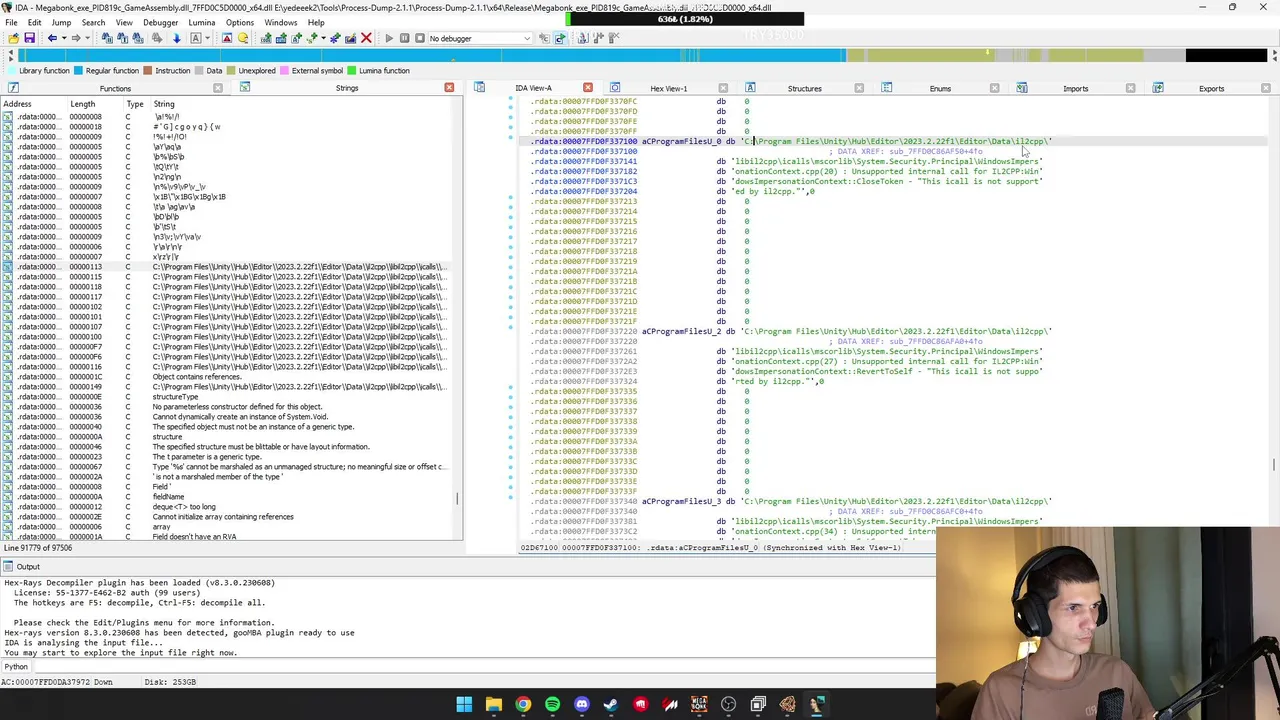
Task: Click the blue down-arrow jump icon
Action: [x=176, y=38]
